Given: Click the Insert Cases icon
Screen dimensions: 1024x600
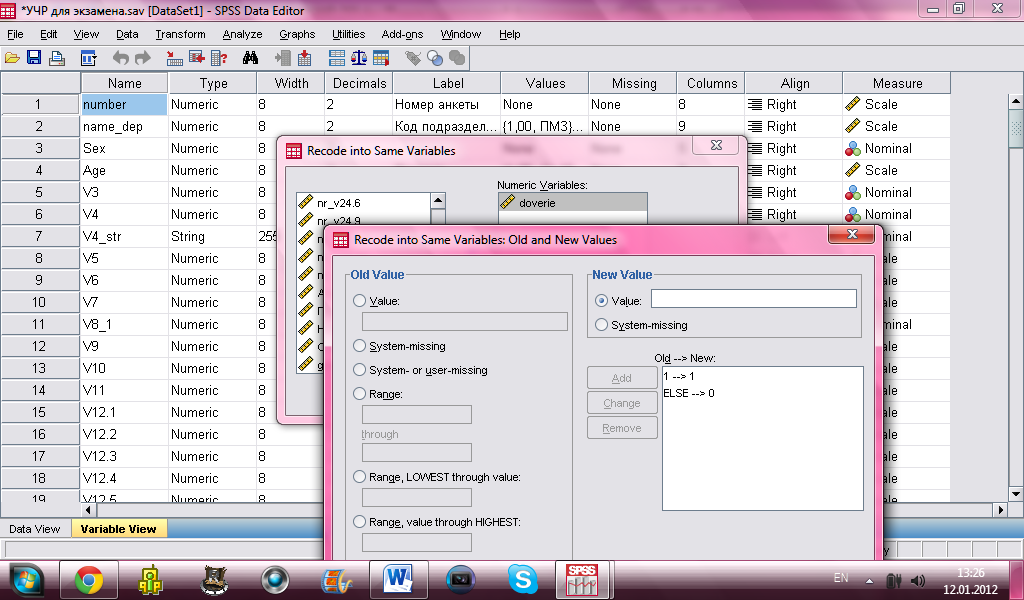Looking at the screenshot, I should click(x=282, y=58).
